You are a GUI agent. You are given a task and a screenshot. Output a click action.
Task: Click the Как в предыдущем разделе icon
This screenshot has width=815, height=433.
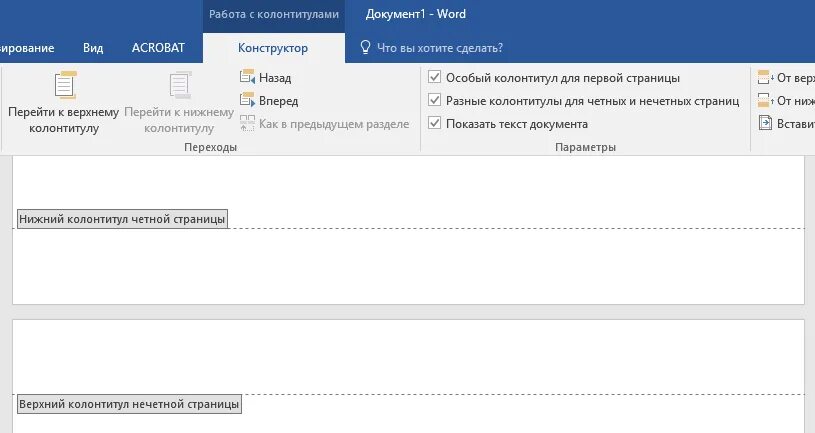point(248,123)
